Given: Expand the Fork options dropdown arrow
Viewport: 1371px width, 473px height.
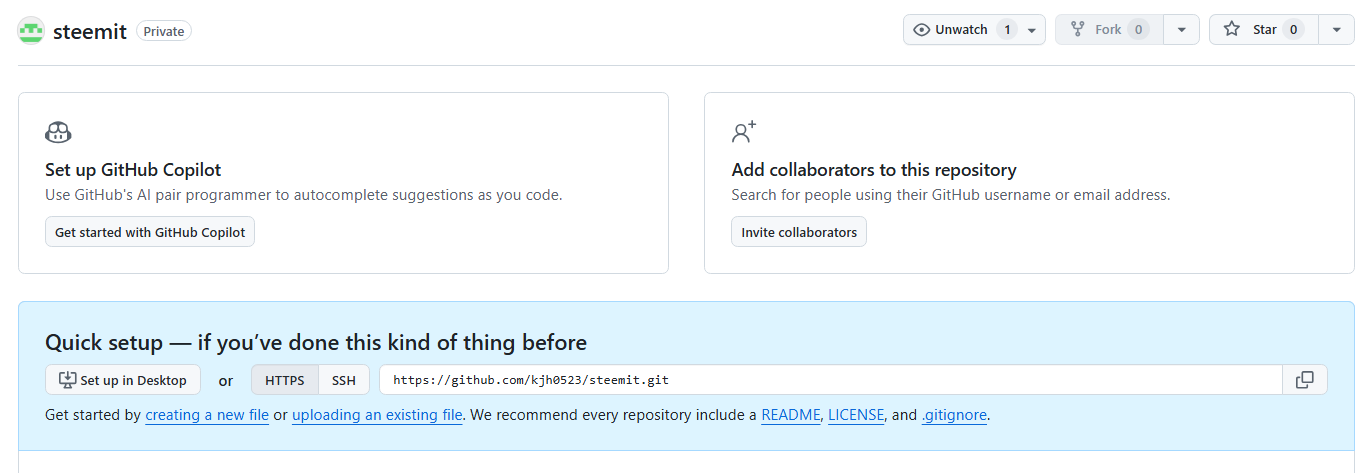Looking at the screenshot, I should pyautogui.click(x=1181, y=30).
